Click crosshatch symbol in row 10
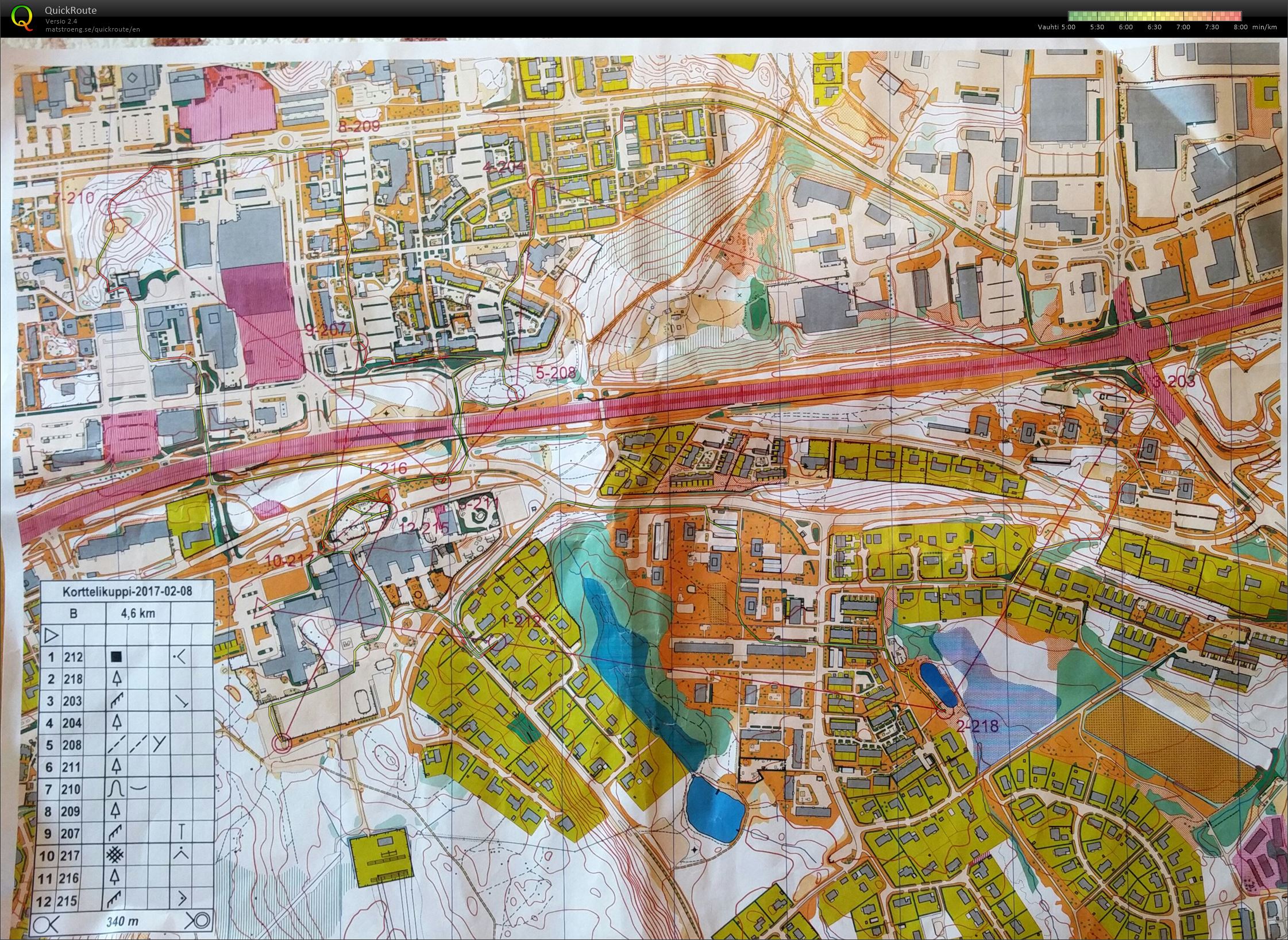This screenshot has width=1288, height=940. (x=116, y=856)
